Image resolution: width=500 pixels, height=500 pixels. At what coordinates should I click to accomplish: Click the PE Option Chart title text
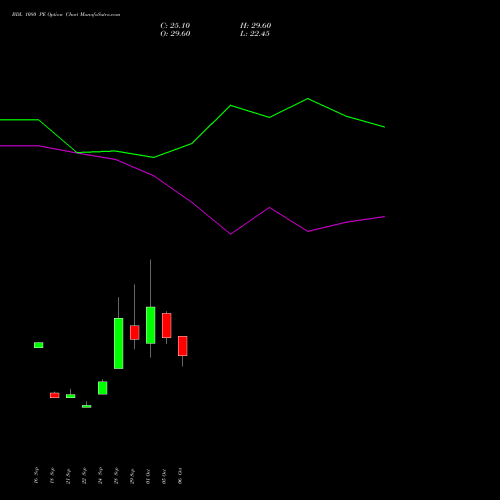[66, 15]
